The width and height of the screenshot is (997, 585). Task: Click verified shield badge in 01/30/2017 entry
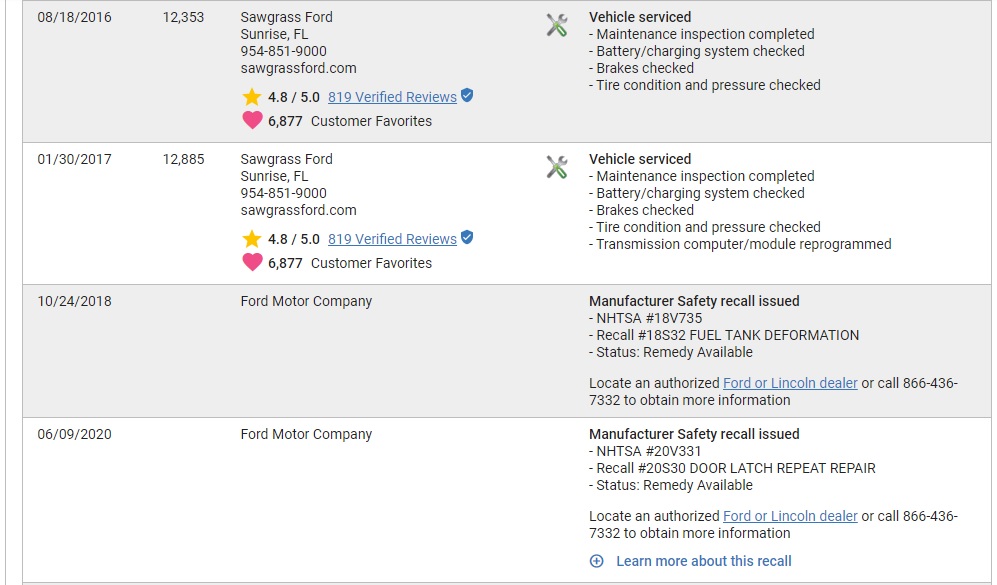point(467,237)
